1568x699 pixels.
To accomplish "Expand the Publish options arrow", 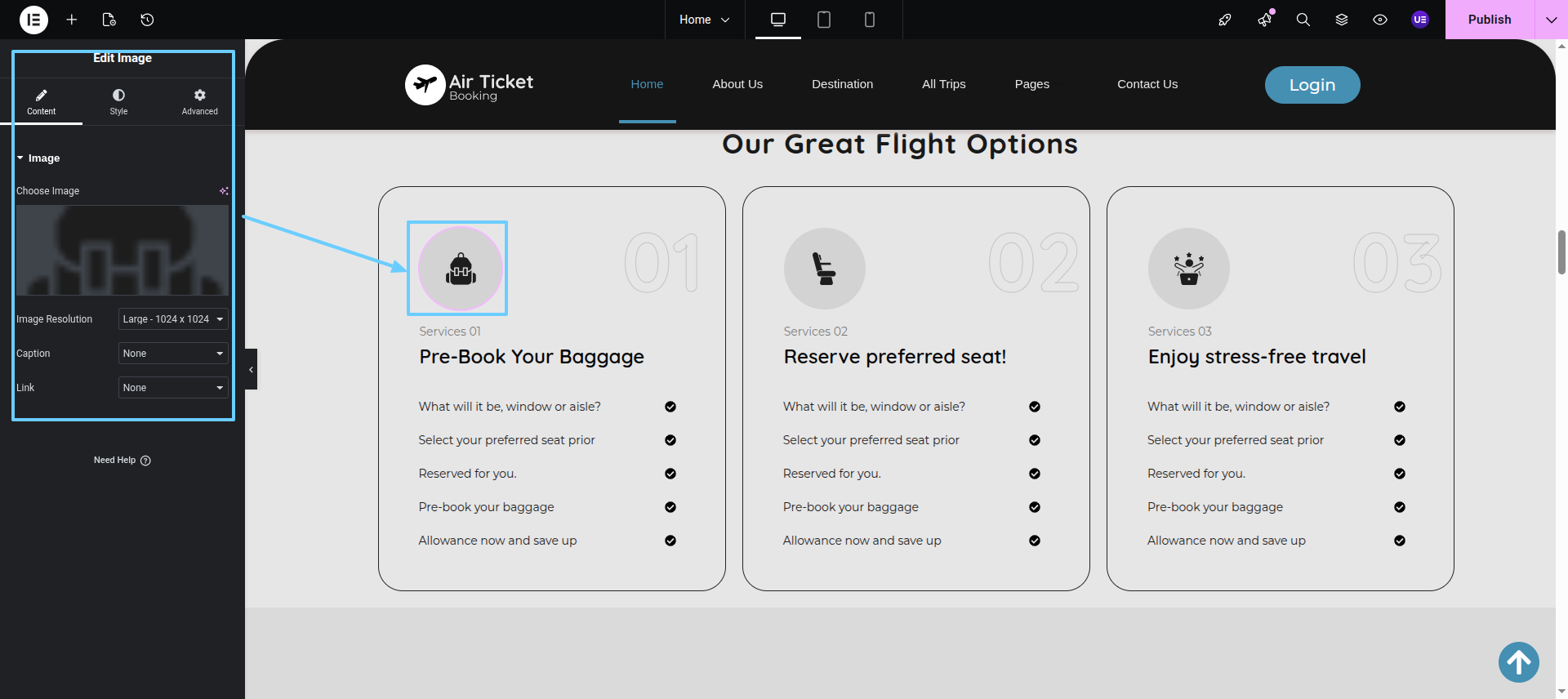I will tap(1551, 20).
